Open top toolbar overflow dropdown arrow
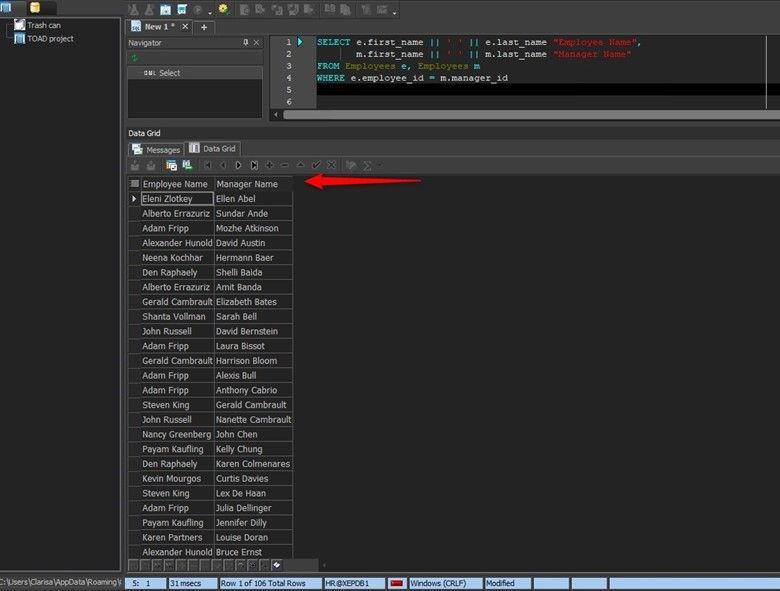780x591 pixels. pos(394,13)
